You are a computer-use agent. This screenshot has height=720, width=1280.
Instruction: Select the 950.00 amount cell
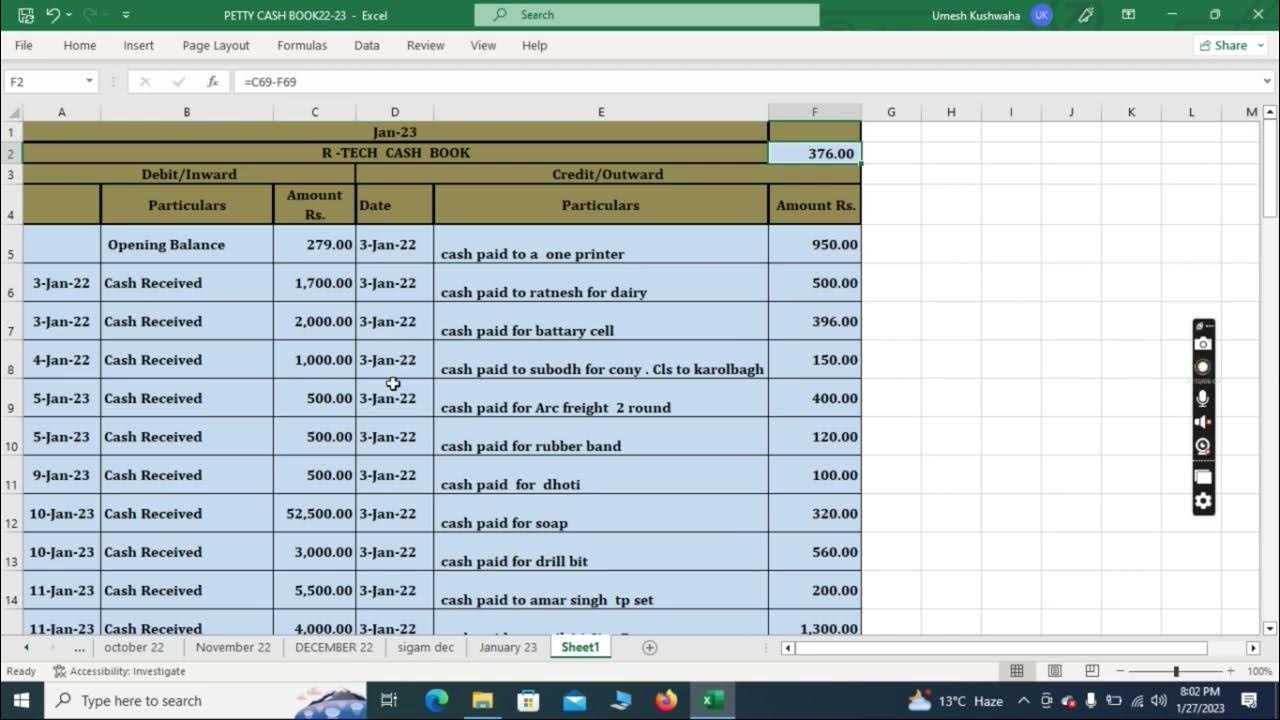point(814,244)
